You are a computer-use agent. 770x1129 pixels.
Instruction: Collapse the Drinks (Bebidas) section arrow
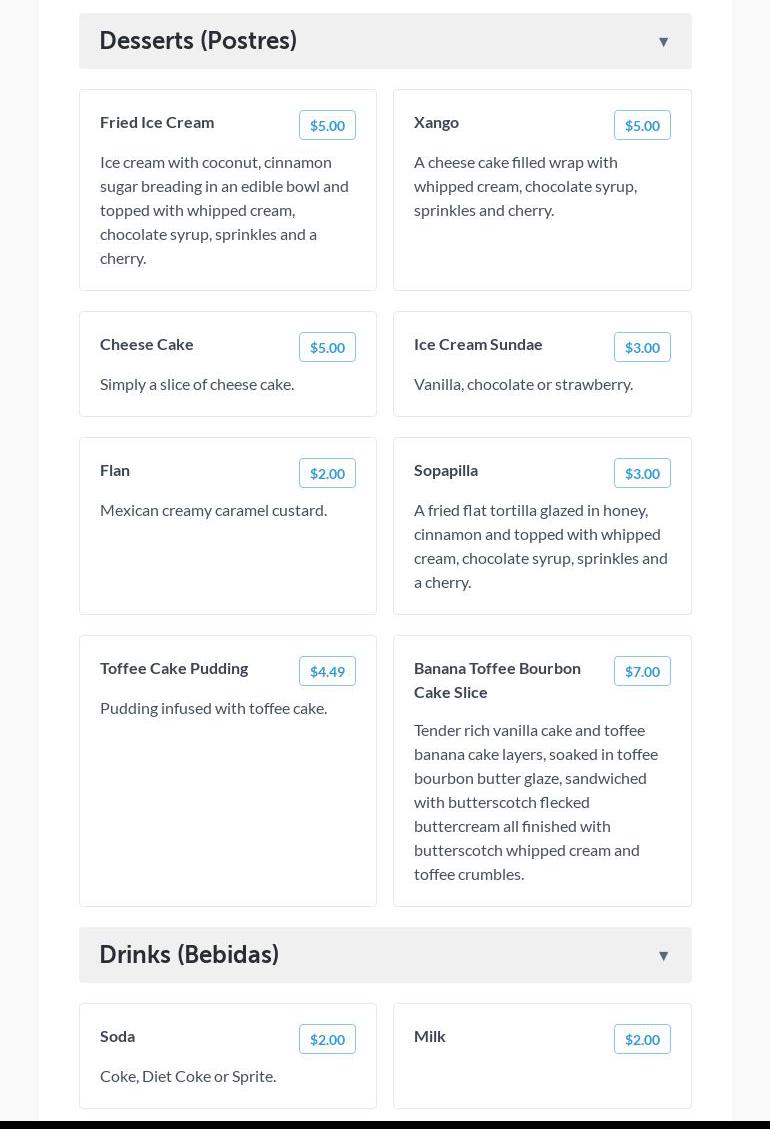[663, 956]
